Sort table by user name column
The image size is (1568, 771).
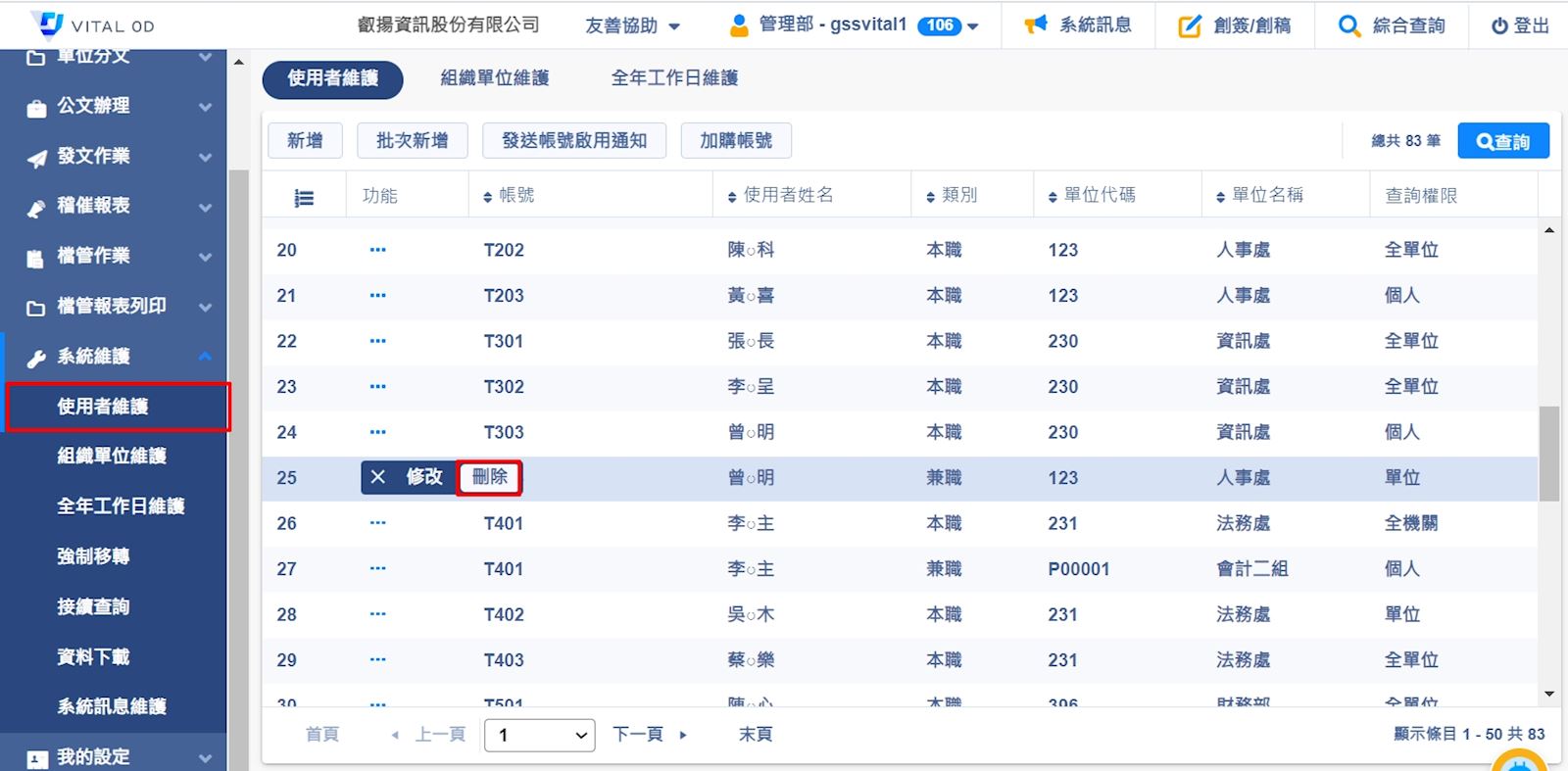click(x=781, y=196)
